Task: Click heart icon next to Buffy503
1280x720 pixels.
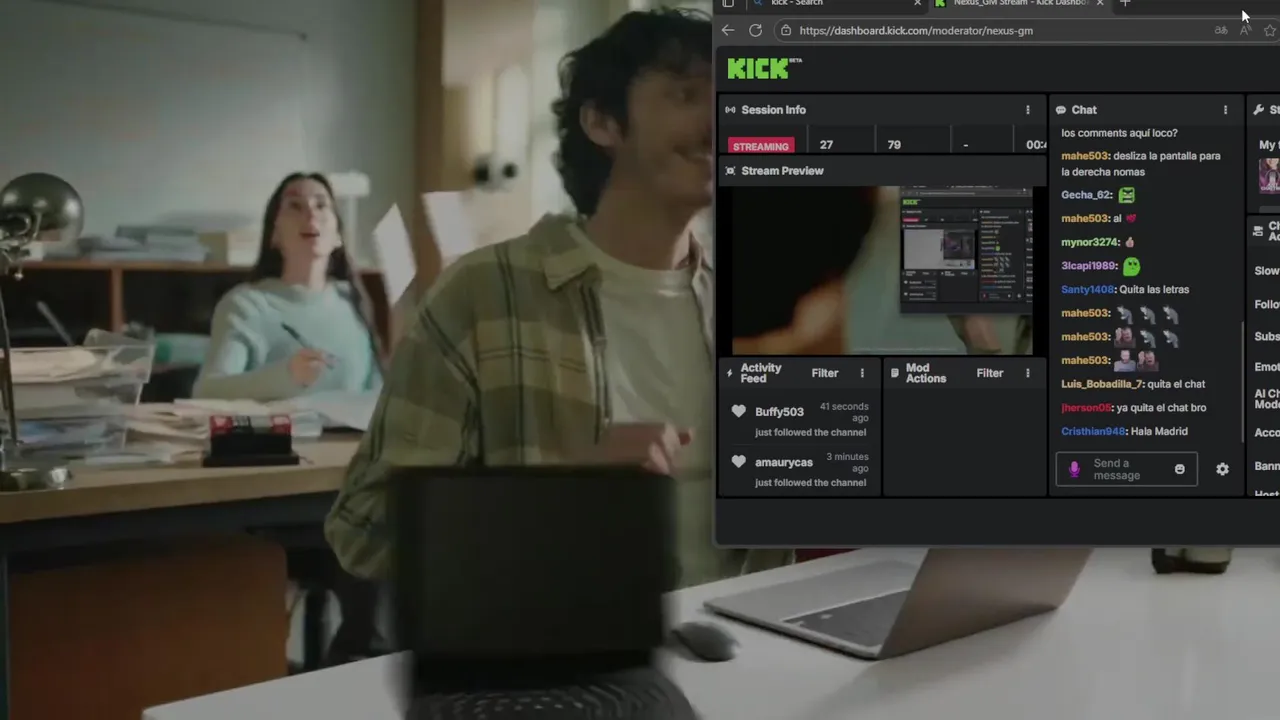Action: (x=739, y=411)
